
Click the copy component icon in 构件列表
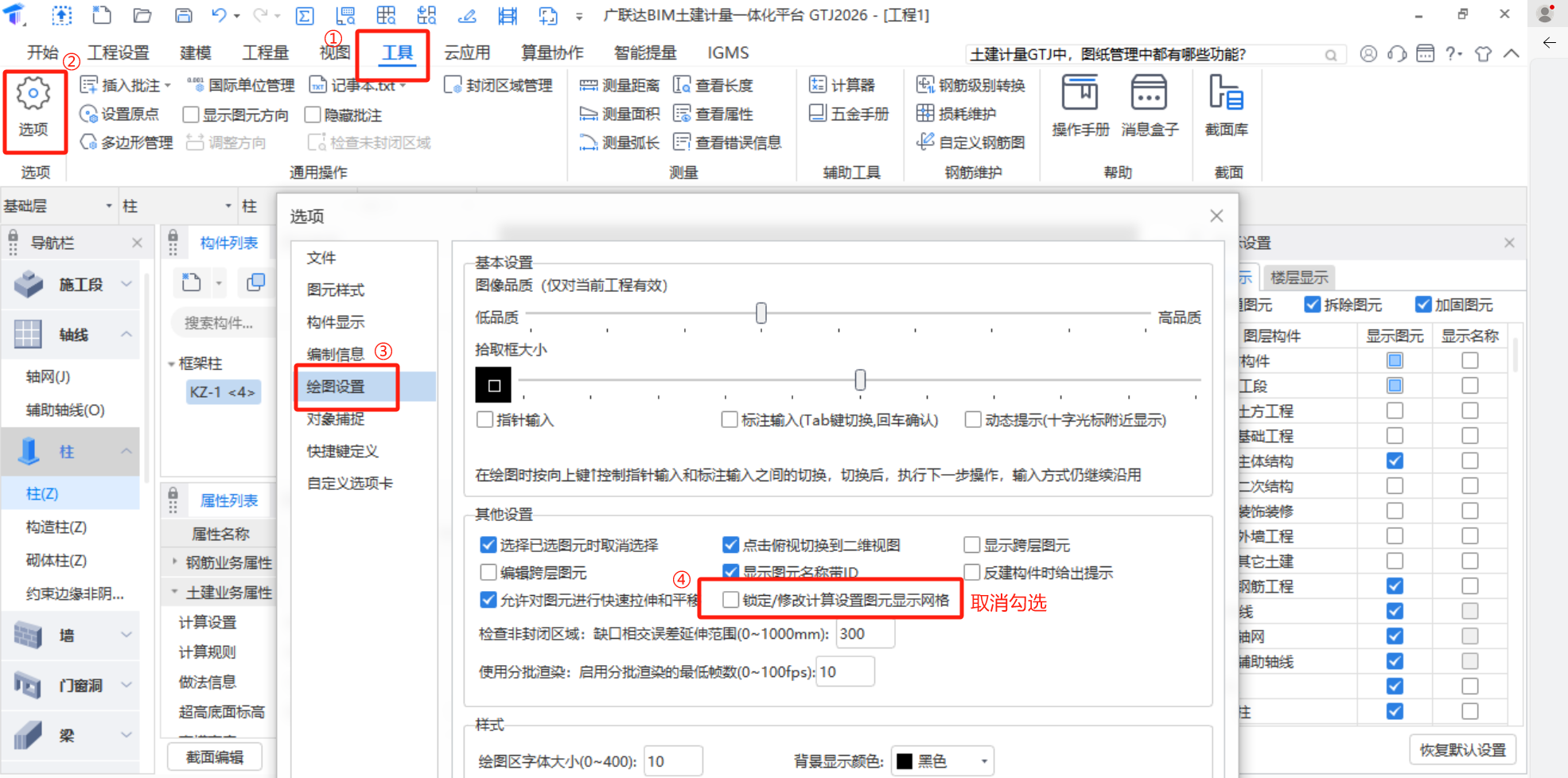pos(255,282)
